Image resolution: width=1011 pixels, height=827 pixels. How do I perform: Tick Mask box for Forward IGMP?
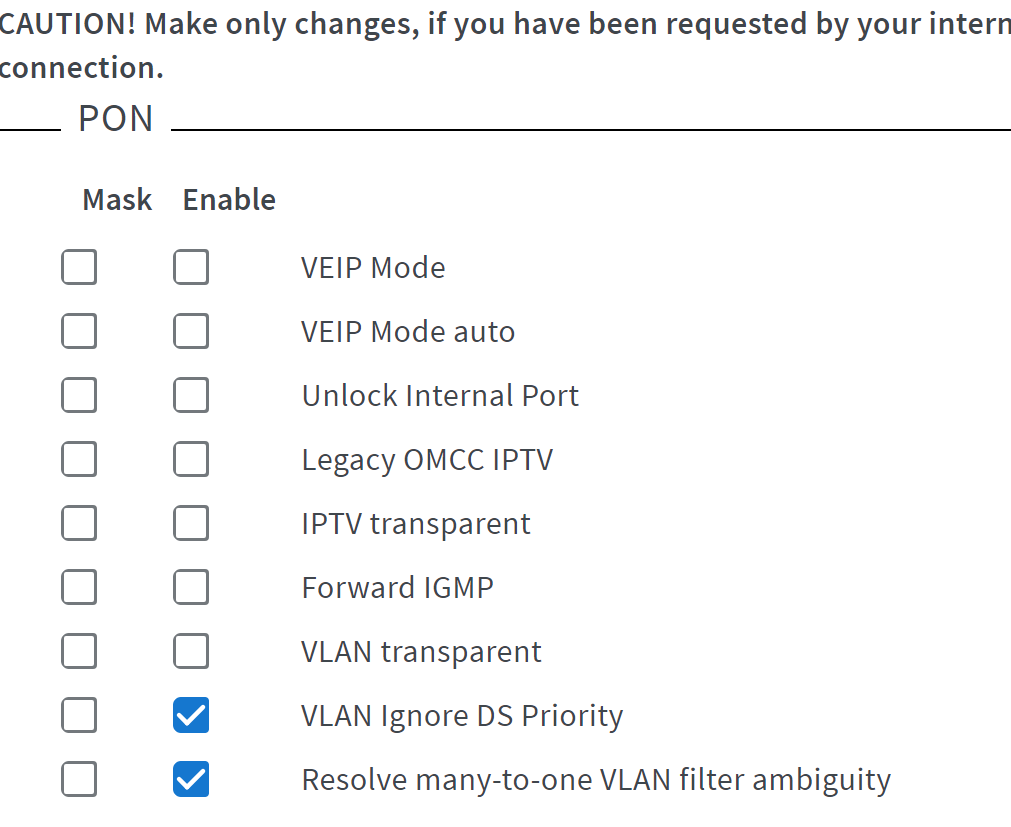(x=79, y=587)
